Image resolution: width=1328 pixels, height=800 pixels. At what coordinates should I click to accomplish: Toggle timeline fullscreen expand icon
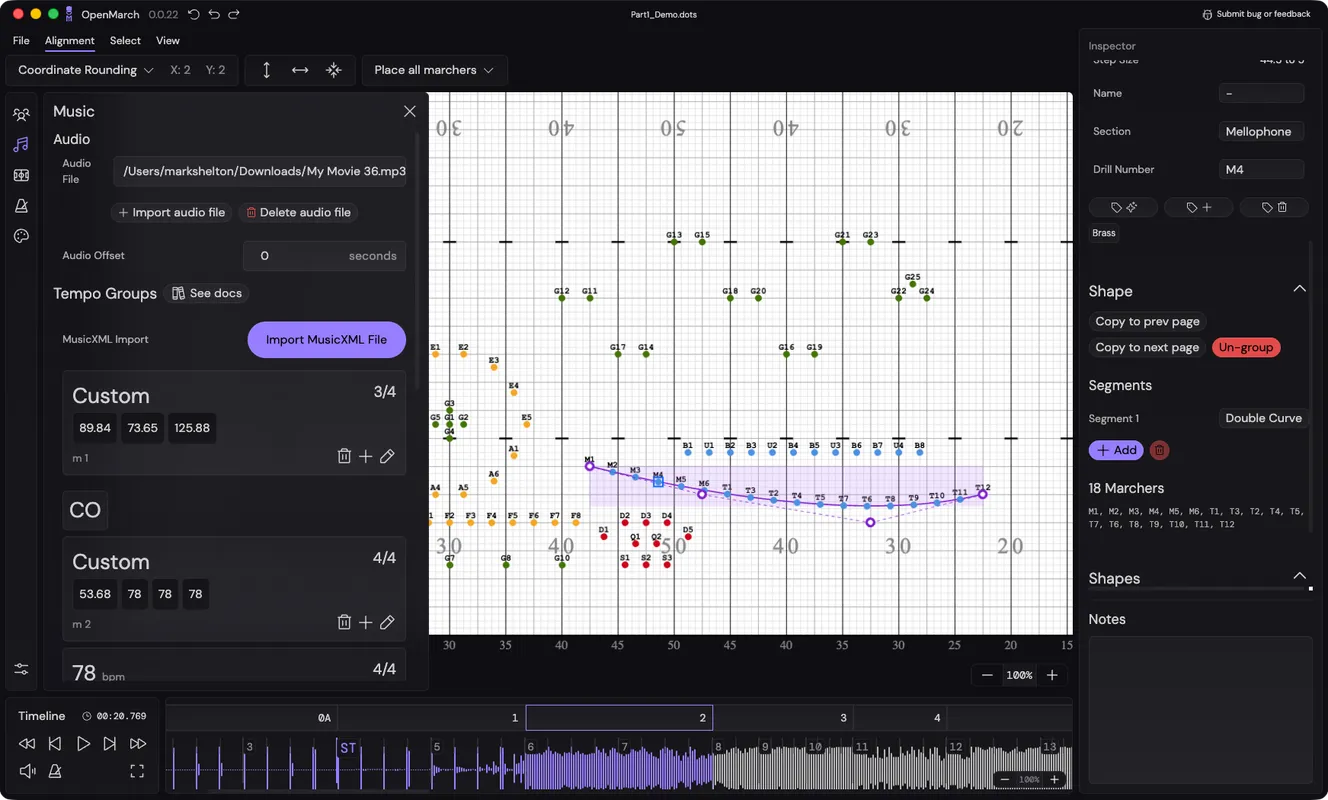[137, 771]
